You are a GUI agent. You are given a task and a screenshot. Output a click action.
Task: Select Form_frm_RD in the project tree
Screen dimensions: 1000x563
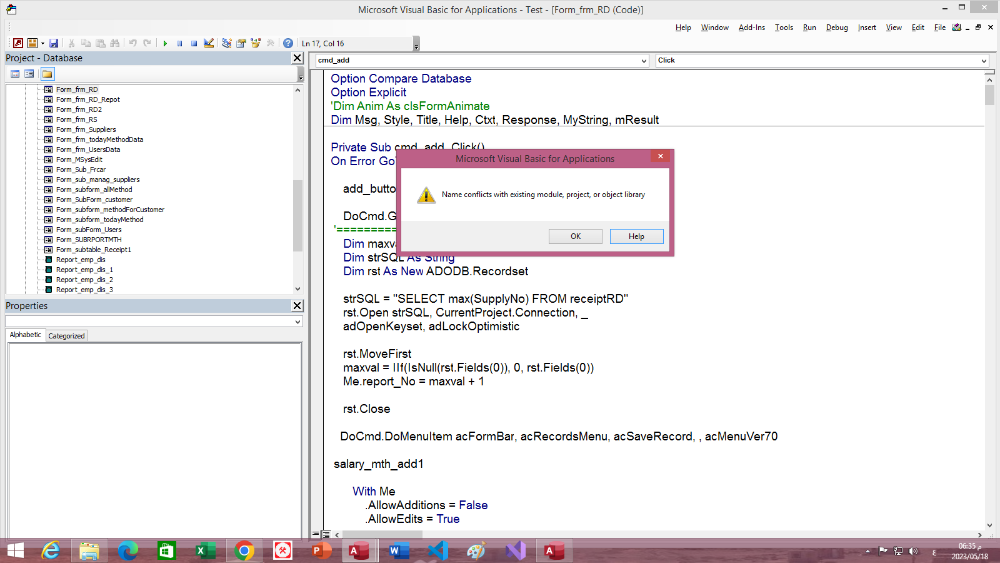click(77, 90)
